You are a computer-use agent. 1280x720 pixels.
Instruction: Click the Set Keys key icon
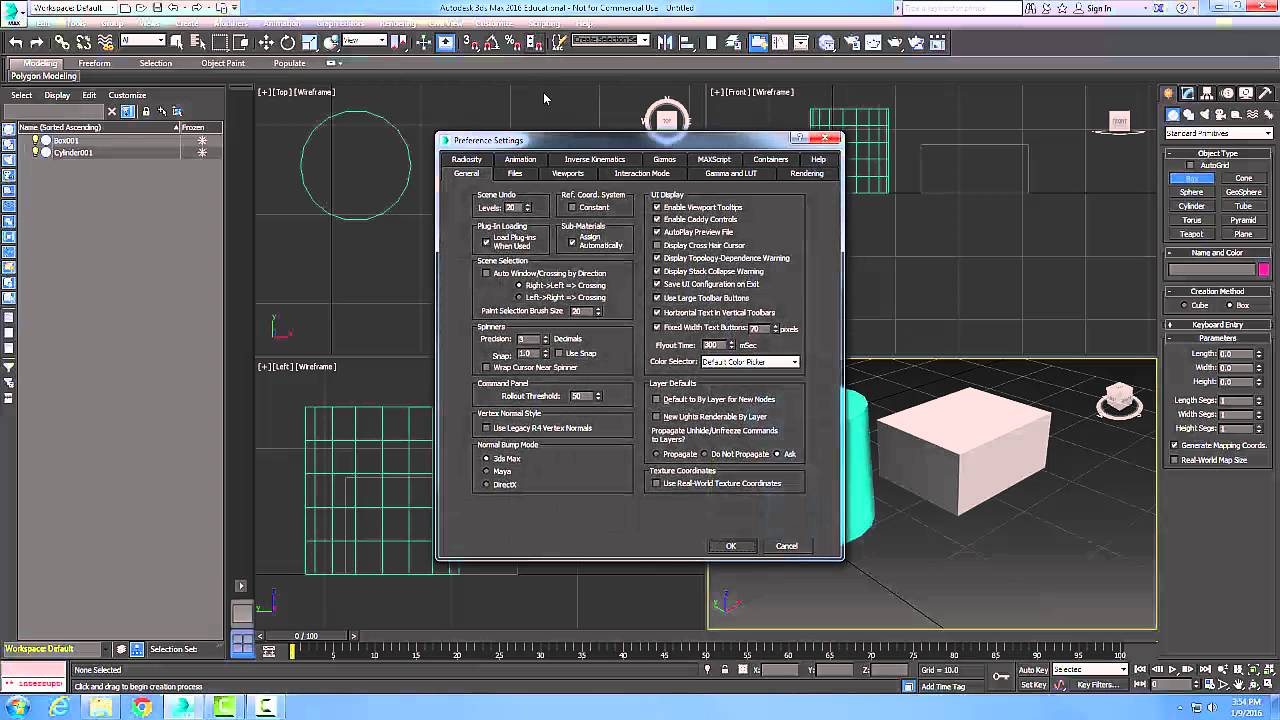[1001, 677]
